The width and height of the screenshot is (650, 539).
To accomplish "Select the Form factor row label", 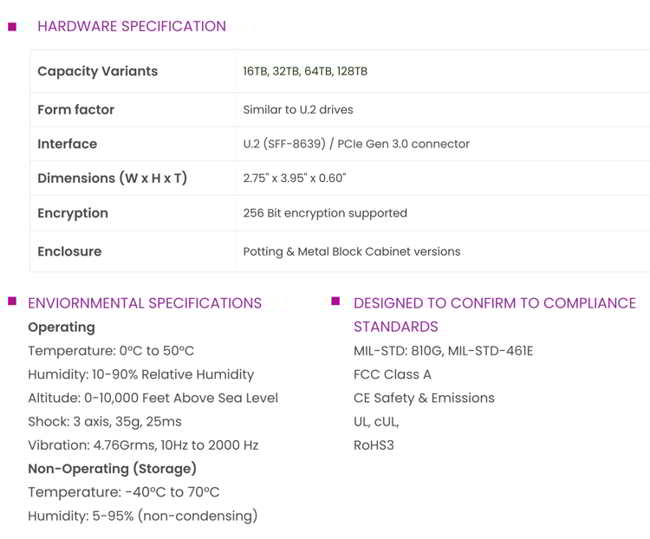I will pyautogui.click(x=76, y=109).
